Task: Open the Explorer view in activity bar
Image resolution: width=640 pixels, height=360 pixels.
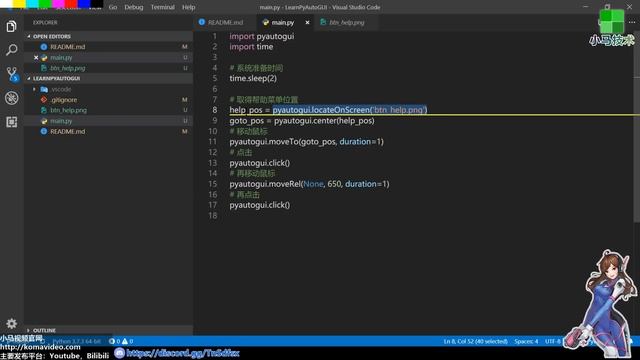Action: (x=11, y=26)
